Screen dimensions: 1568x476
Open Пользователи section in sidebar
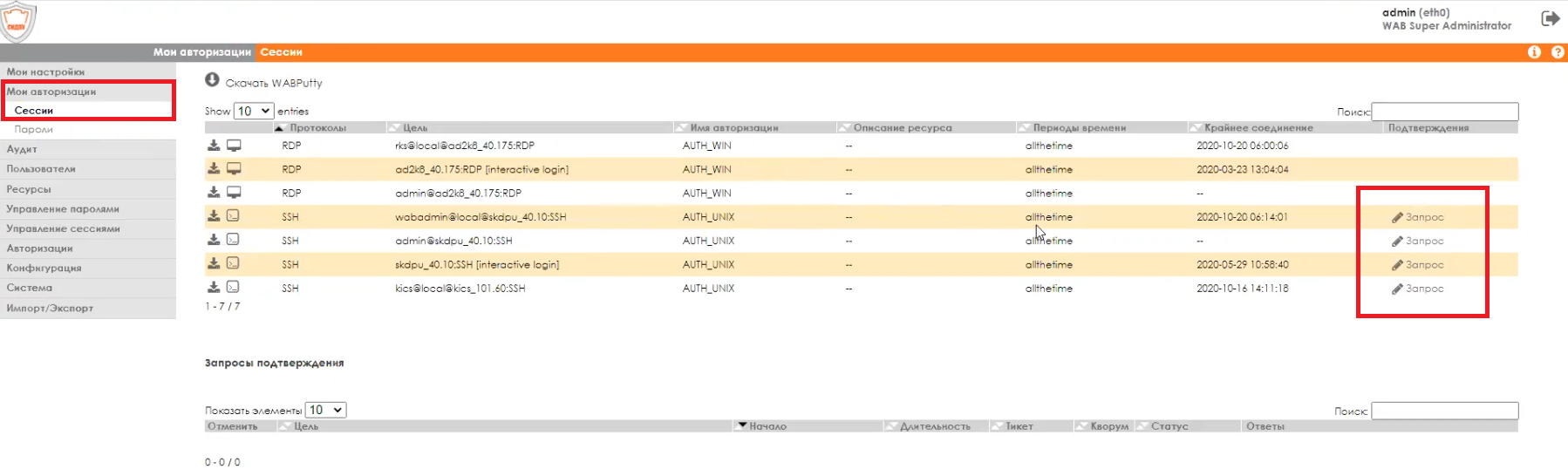tap(87, 169)
